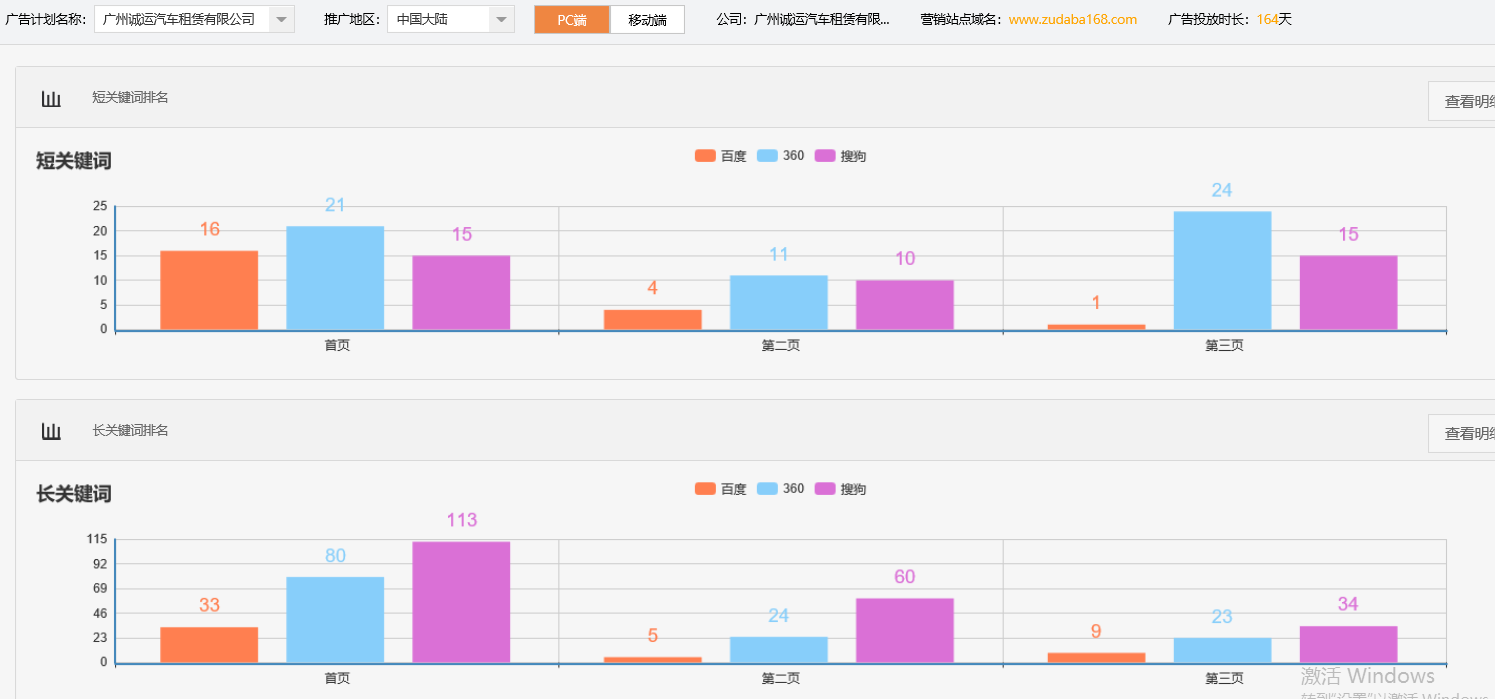
Task: Open the www.zudaba168.com site link
Action: (x=1071, y=18)
